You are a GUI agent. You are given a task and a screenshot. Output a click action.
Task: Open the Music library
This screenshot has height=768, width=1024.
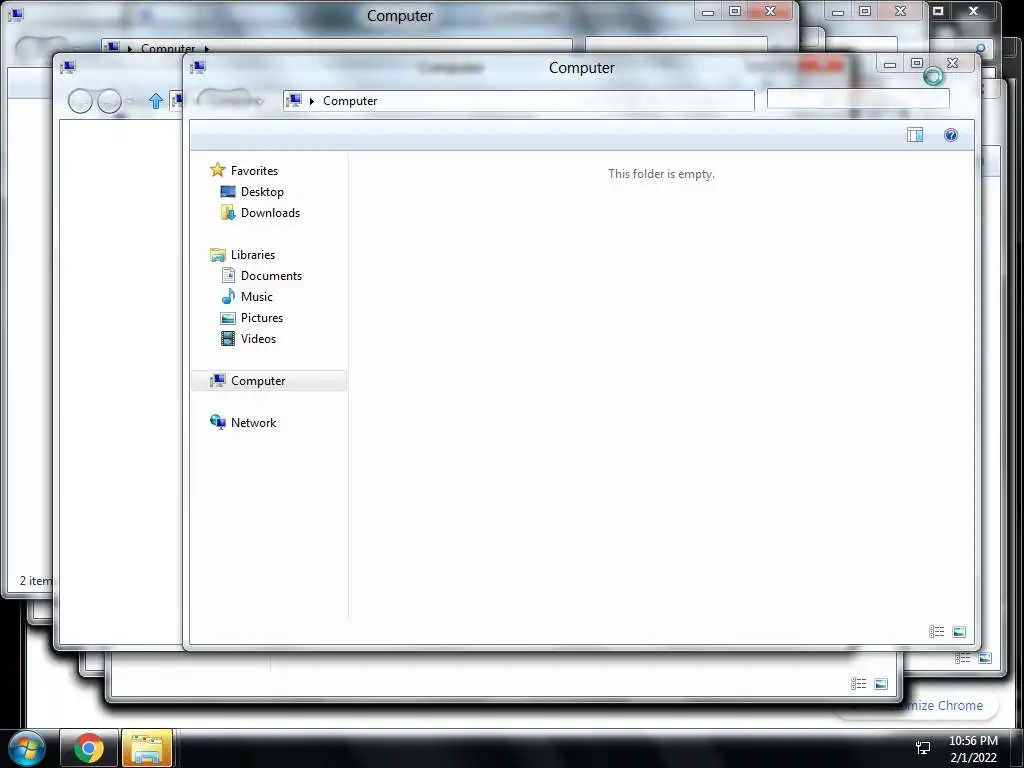point(257,296)
